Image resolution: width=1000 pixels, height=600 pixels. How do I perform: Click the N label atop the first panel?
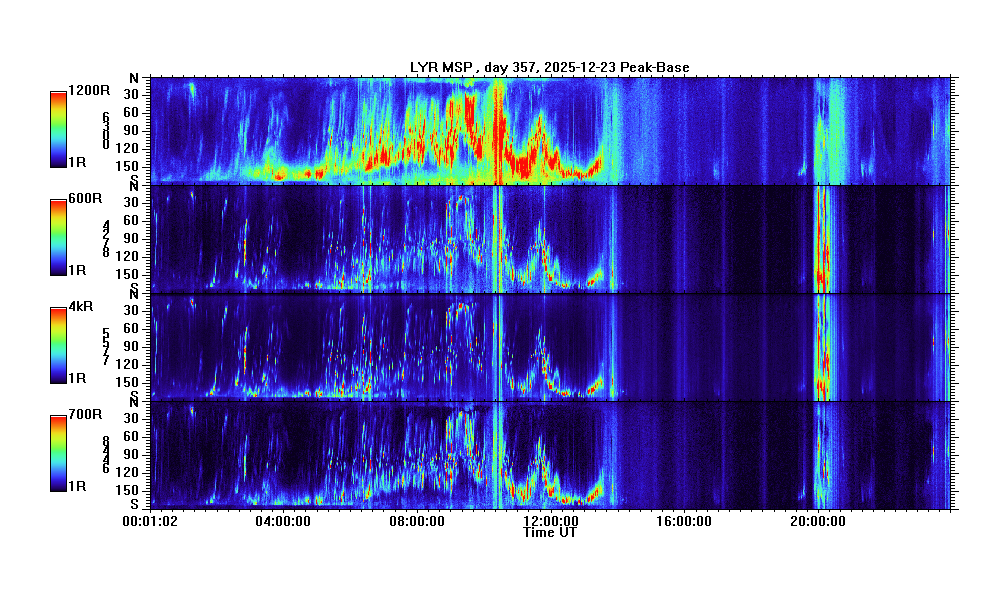click(133, 78)
